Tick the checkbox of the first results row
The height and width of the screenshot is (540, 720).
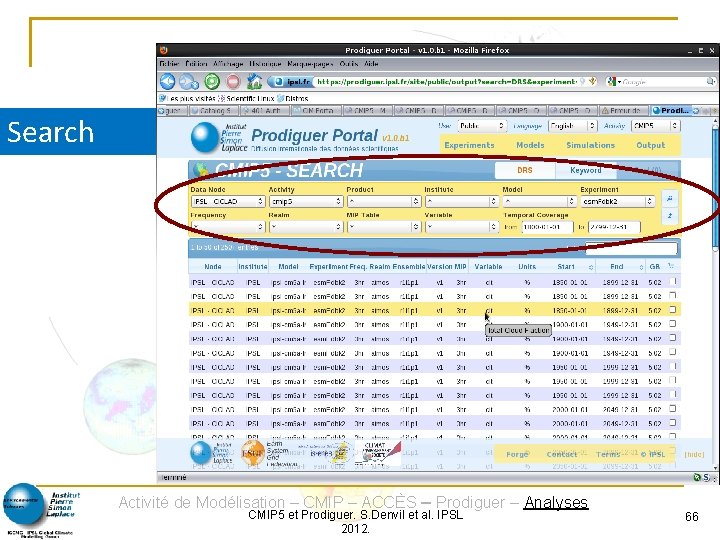[x=672, y=281]
